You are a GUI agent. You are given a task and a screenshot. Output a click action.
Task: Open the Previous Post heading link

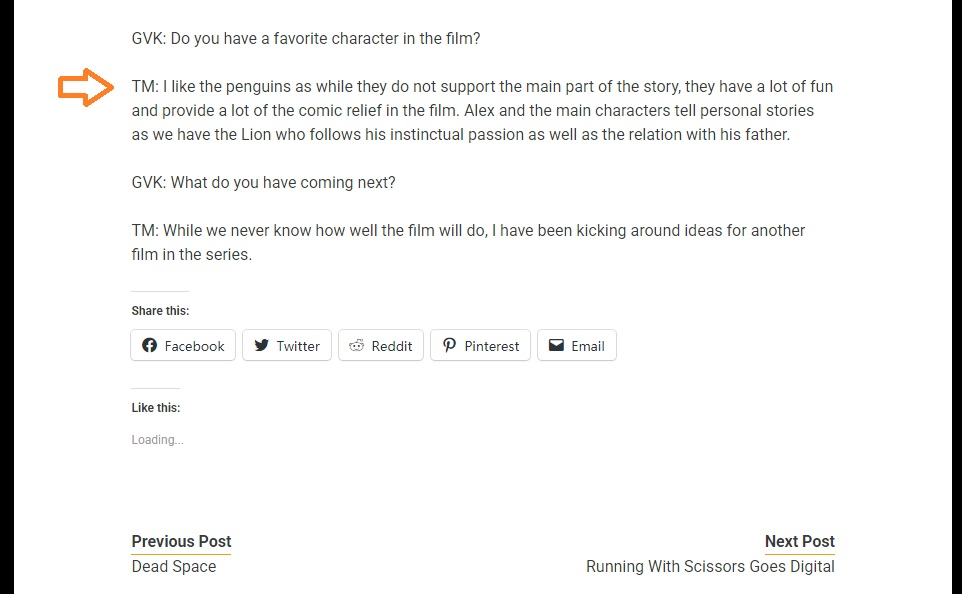181,541
